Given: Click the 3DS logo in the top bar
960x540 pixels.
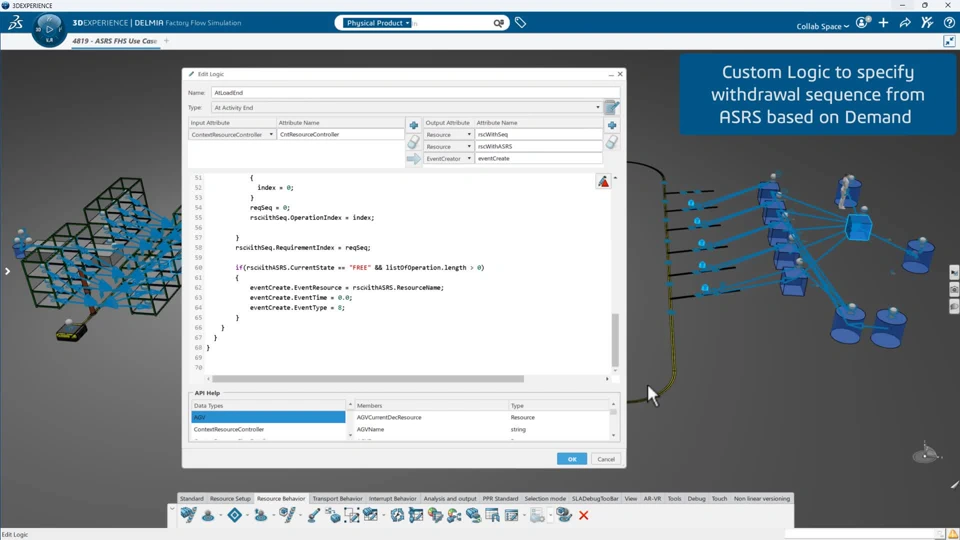Looking at the screenshot, I should (15, 23).
